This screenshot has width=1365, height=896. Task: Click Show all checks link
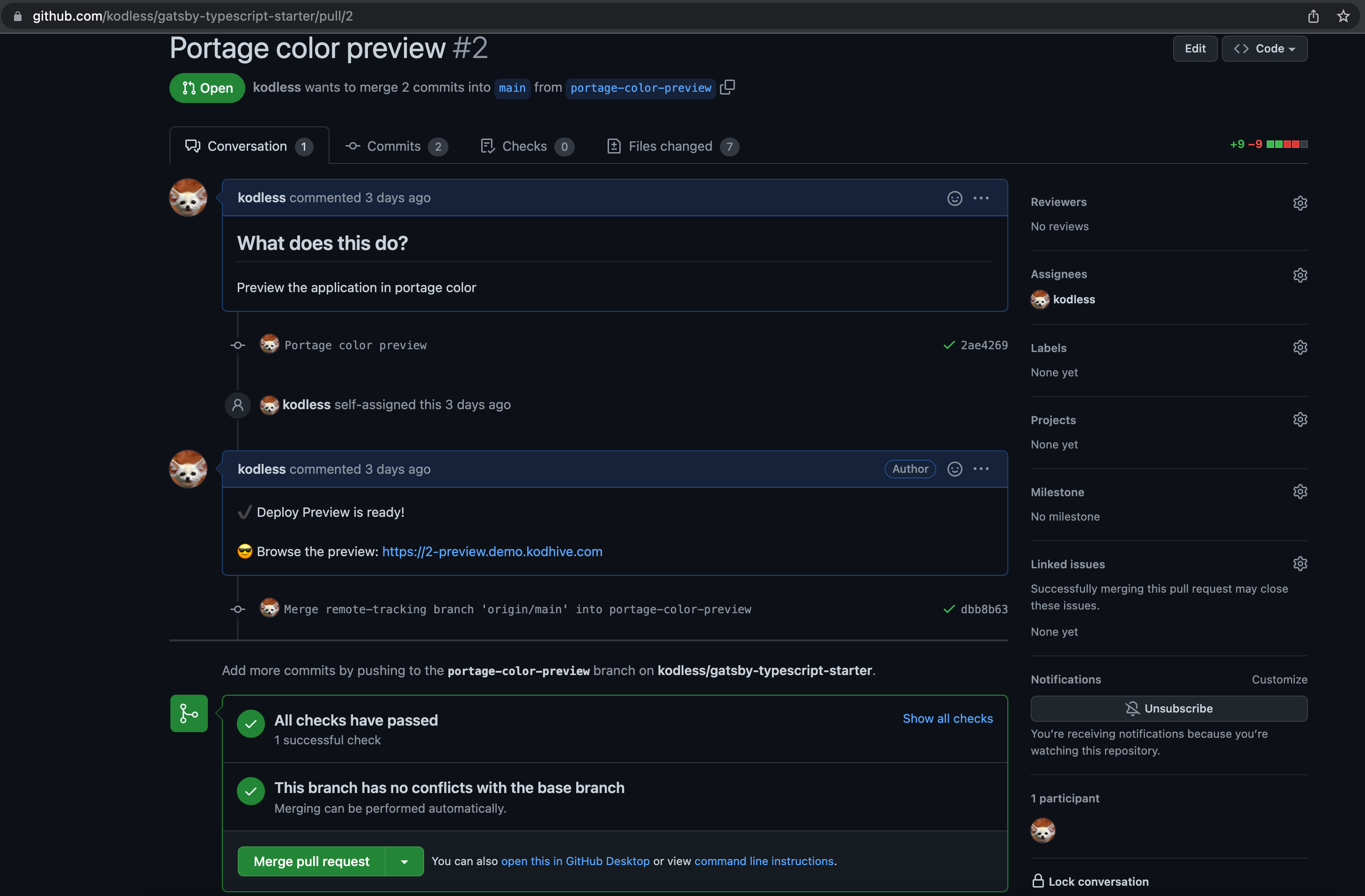tap(947, 718)
